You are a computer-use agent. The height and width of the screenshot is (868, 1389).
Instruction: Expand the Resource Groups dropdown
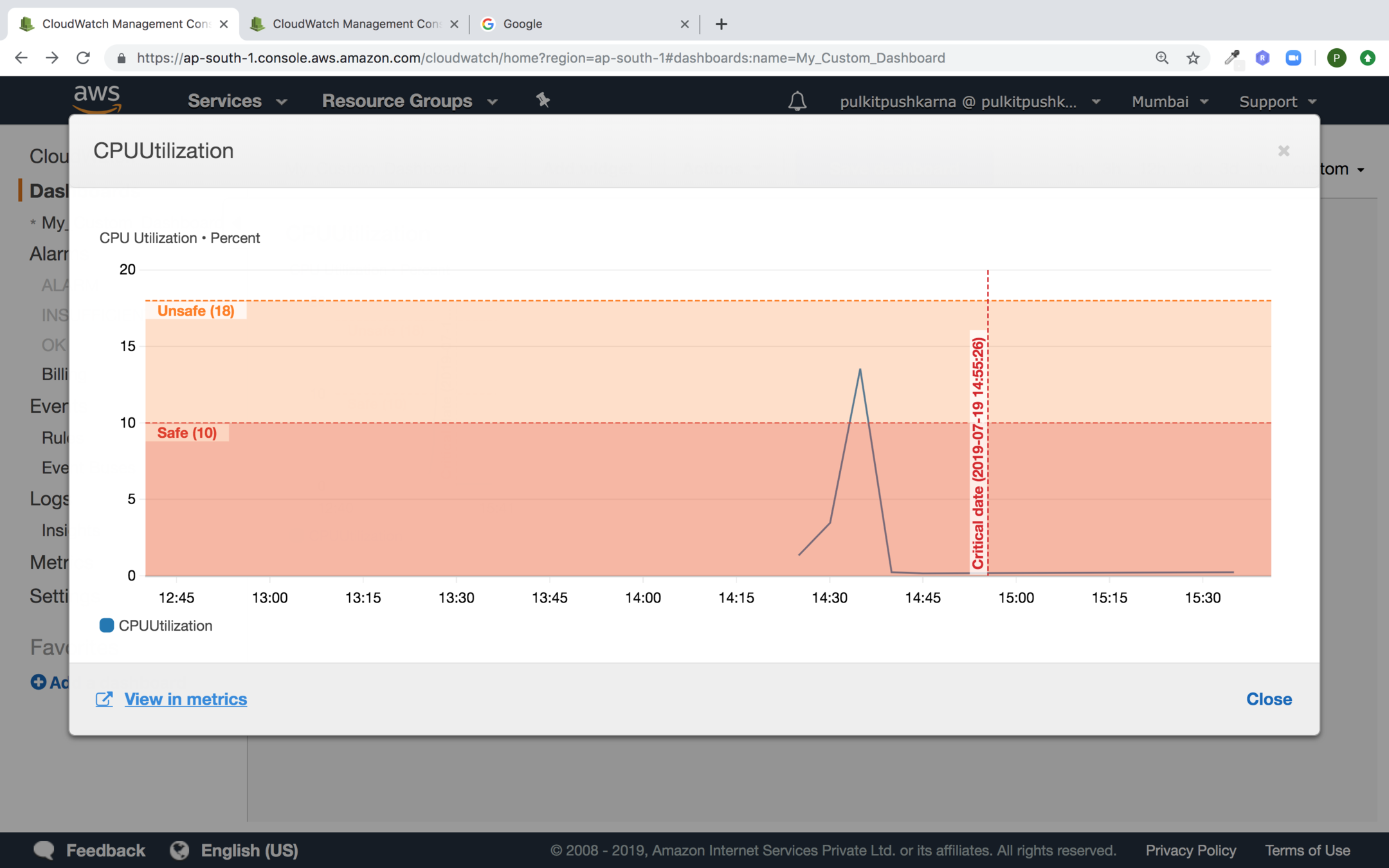pos(410,101)
